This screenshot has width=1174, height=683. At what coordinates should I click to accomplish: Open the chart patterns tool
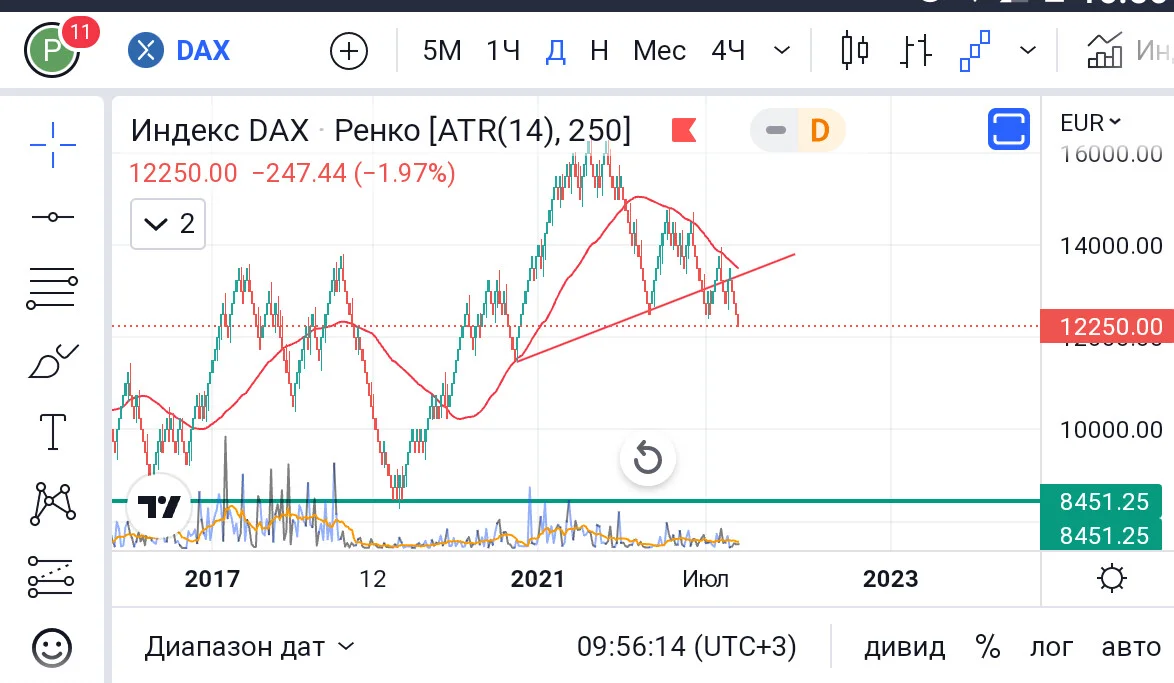click(x=52, y=504)
